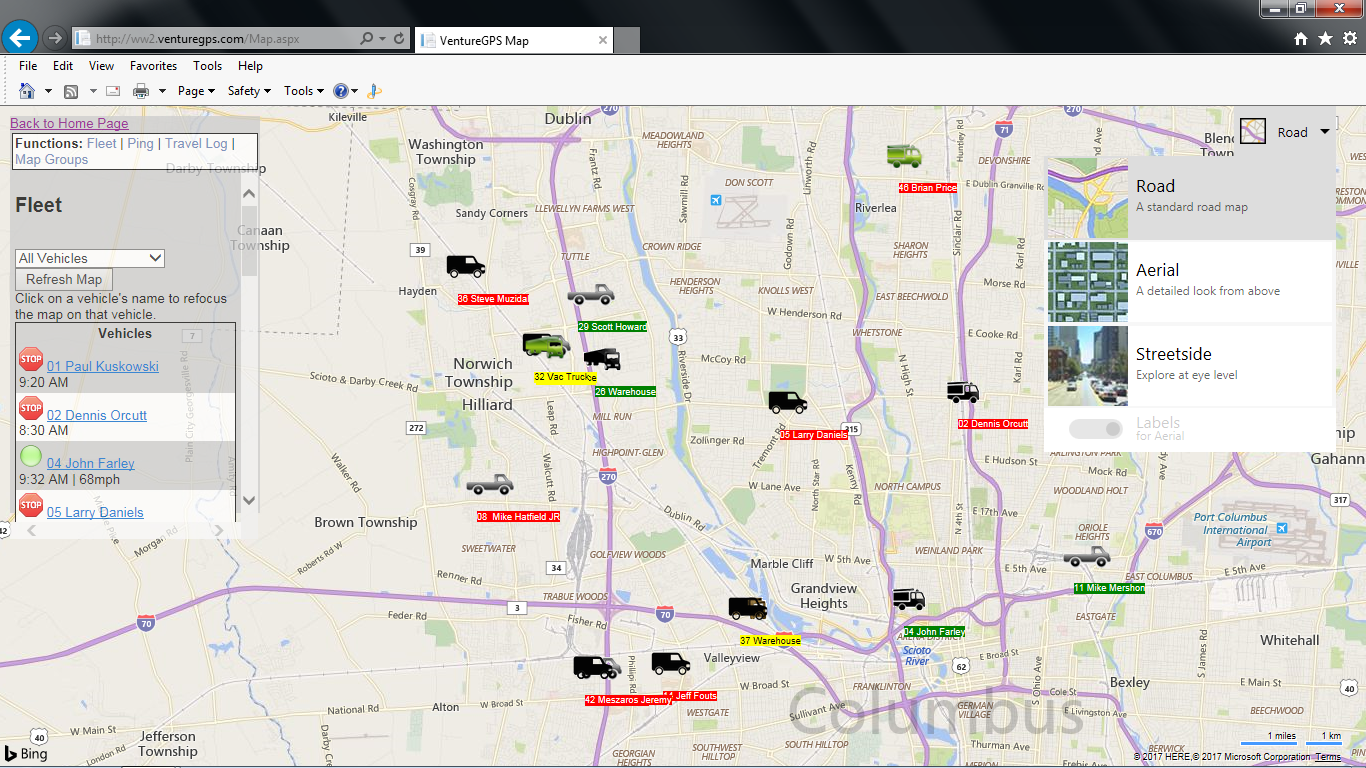Click the truck icon above Dennis Orcutt label

[x=962, y=392]
